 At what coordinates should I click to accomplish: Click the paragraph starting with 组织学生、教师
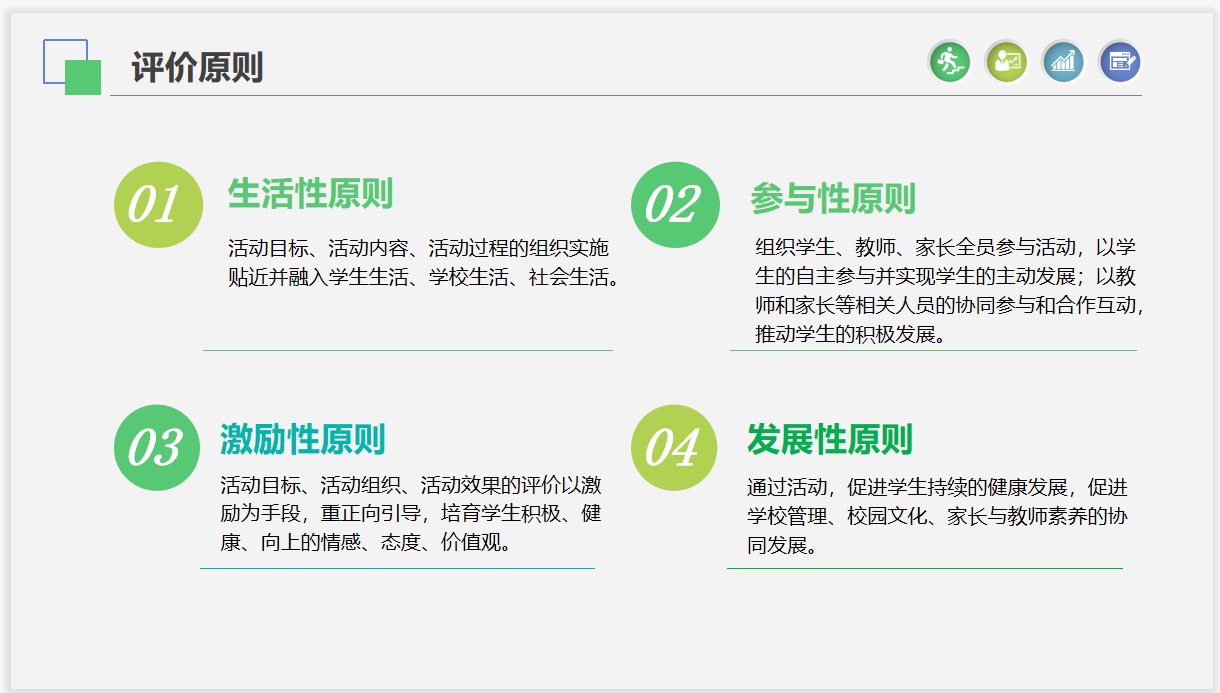click(x=945, y=290)
